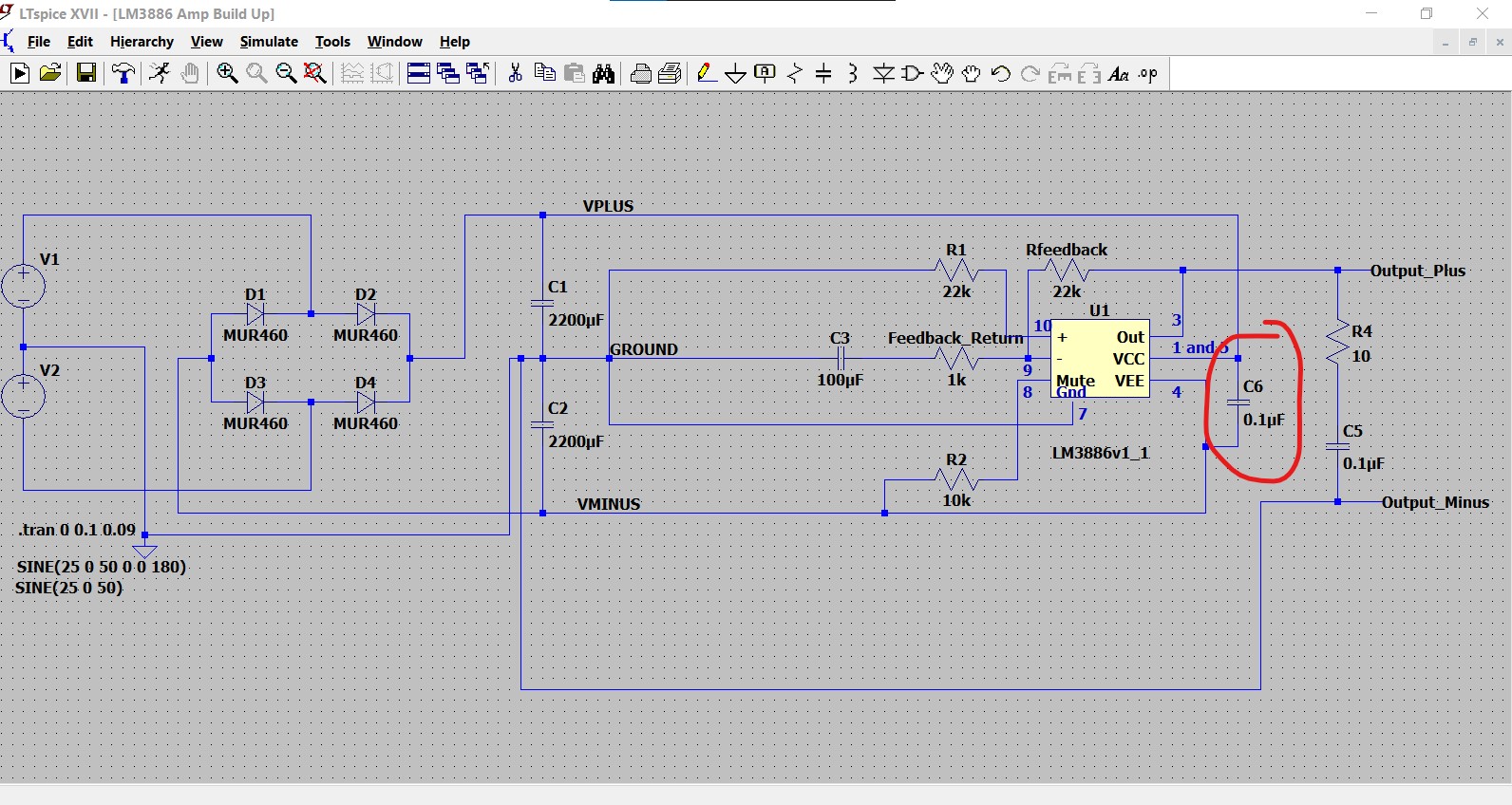The height and width of the screenshot is (805, 1512).
Task: Click the .tran 0 0.1 0.09 directive
Action: (x=77, y=530)
